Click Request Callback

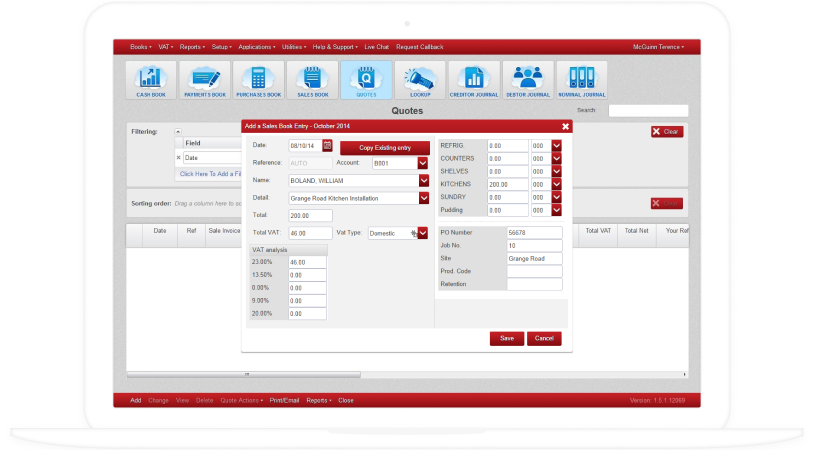[419, 47]
